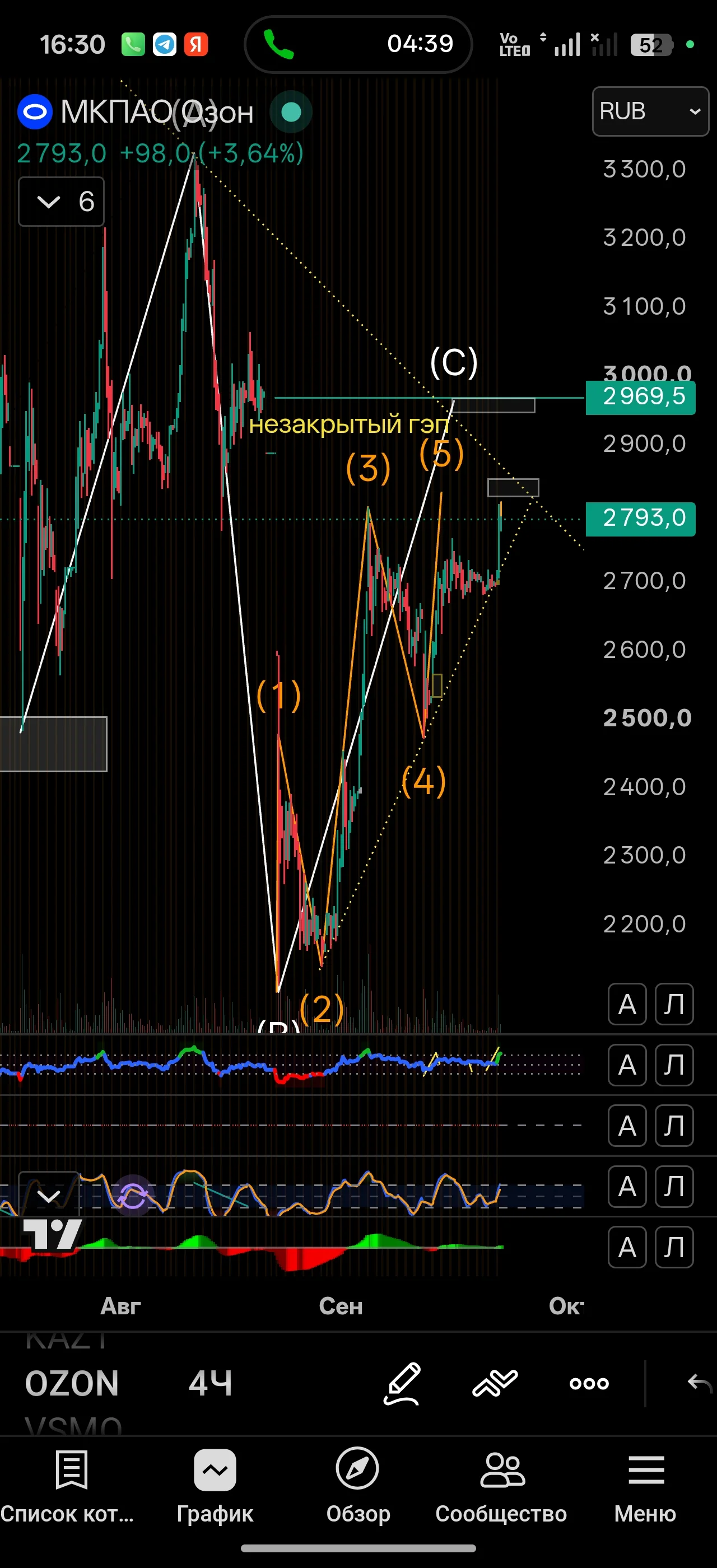Screen dimensions: 717x1568
Task: Select the orange (4) wave label
Action: [423, 782]
